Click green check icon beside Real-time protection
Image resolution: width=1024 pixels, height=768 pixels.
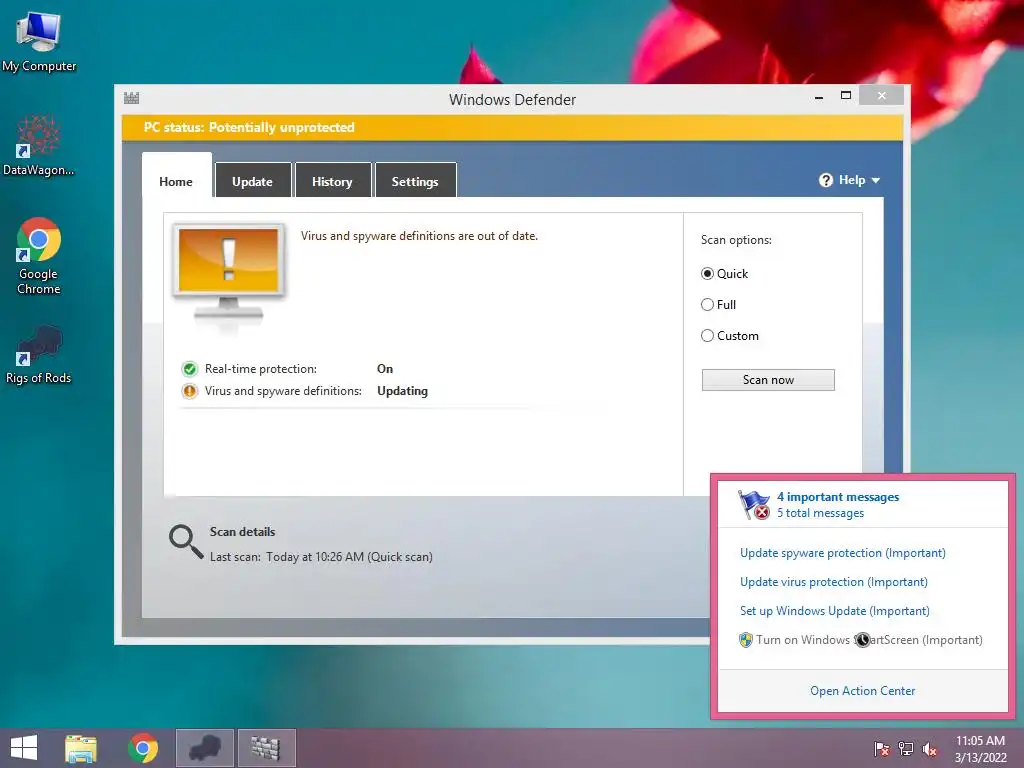point(189,369)
